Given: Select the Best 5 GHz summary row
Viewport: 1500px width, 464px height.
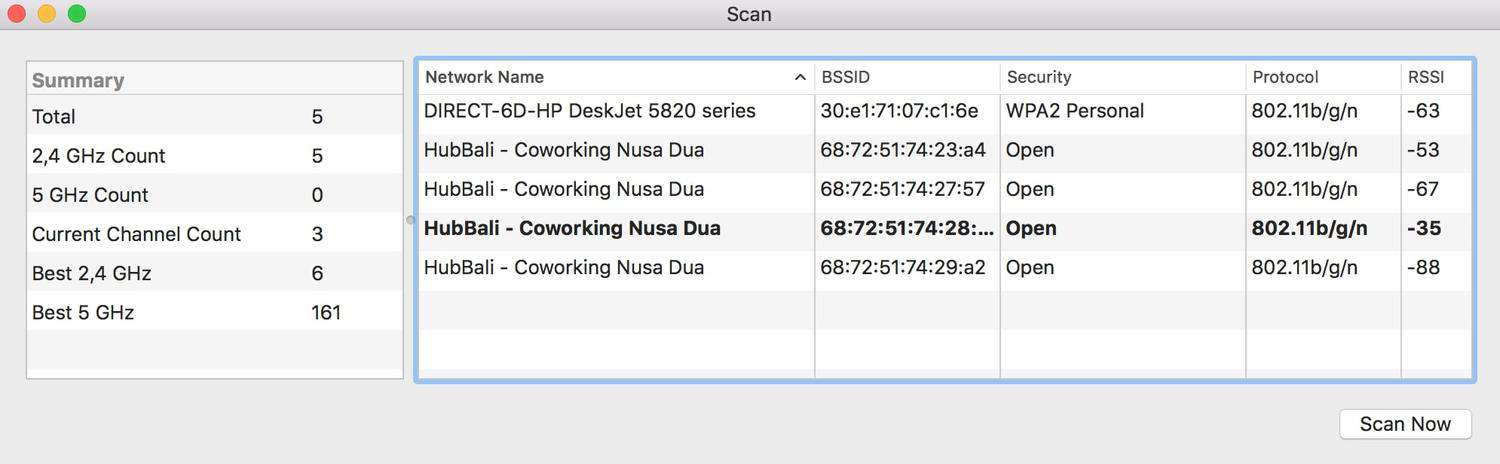Looking at the screenshot, I should (x=215, y=312).
